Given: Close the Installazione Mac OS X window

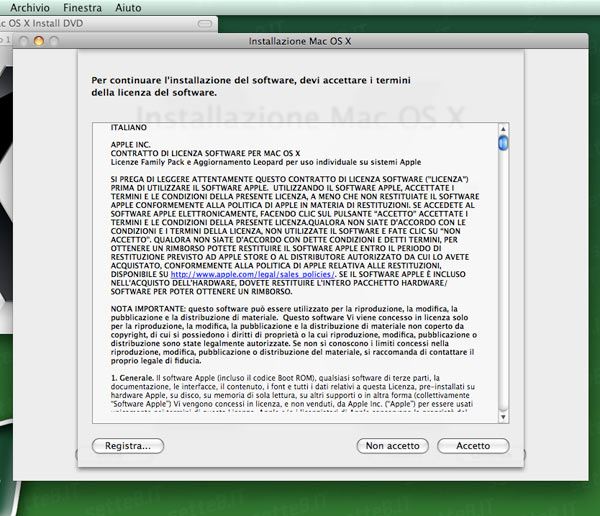Looking at the screenshot, I should click(x=25, y=41).
